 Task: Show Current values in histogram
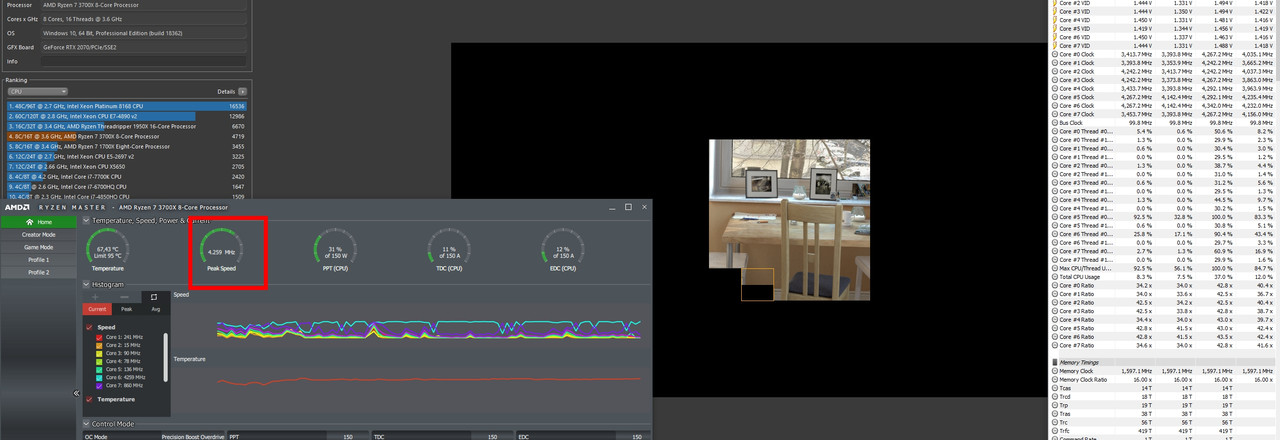point(96,309)
